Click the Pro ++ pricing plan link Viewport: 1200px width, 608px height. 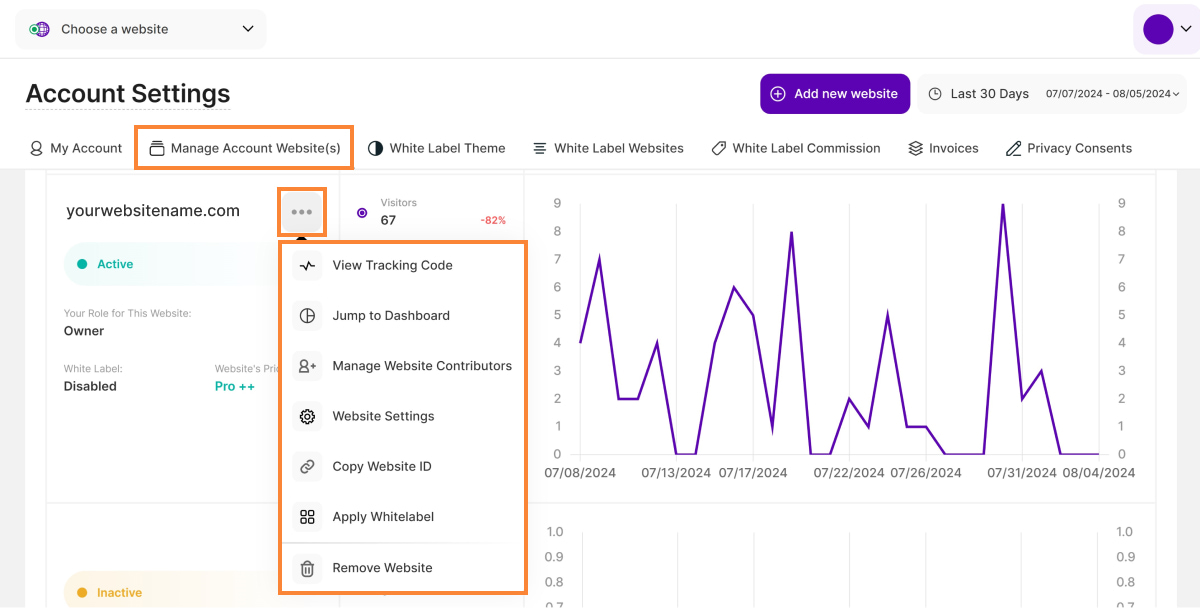234,386
